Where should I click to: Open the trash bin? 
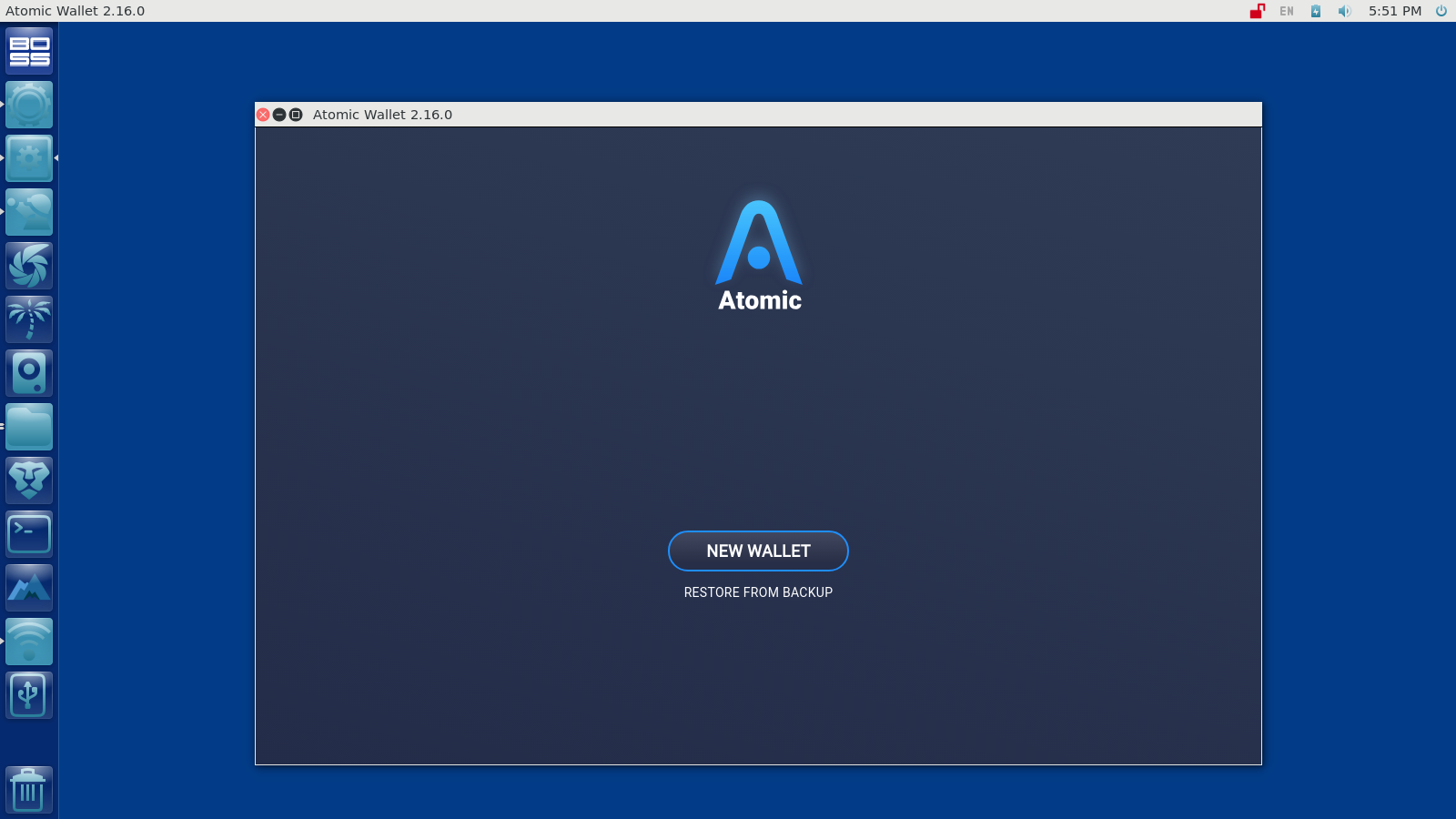(x=29, y=790)
